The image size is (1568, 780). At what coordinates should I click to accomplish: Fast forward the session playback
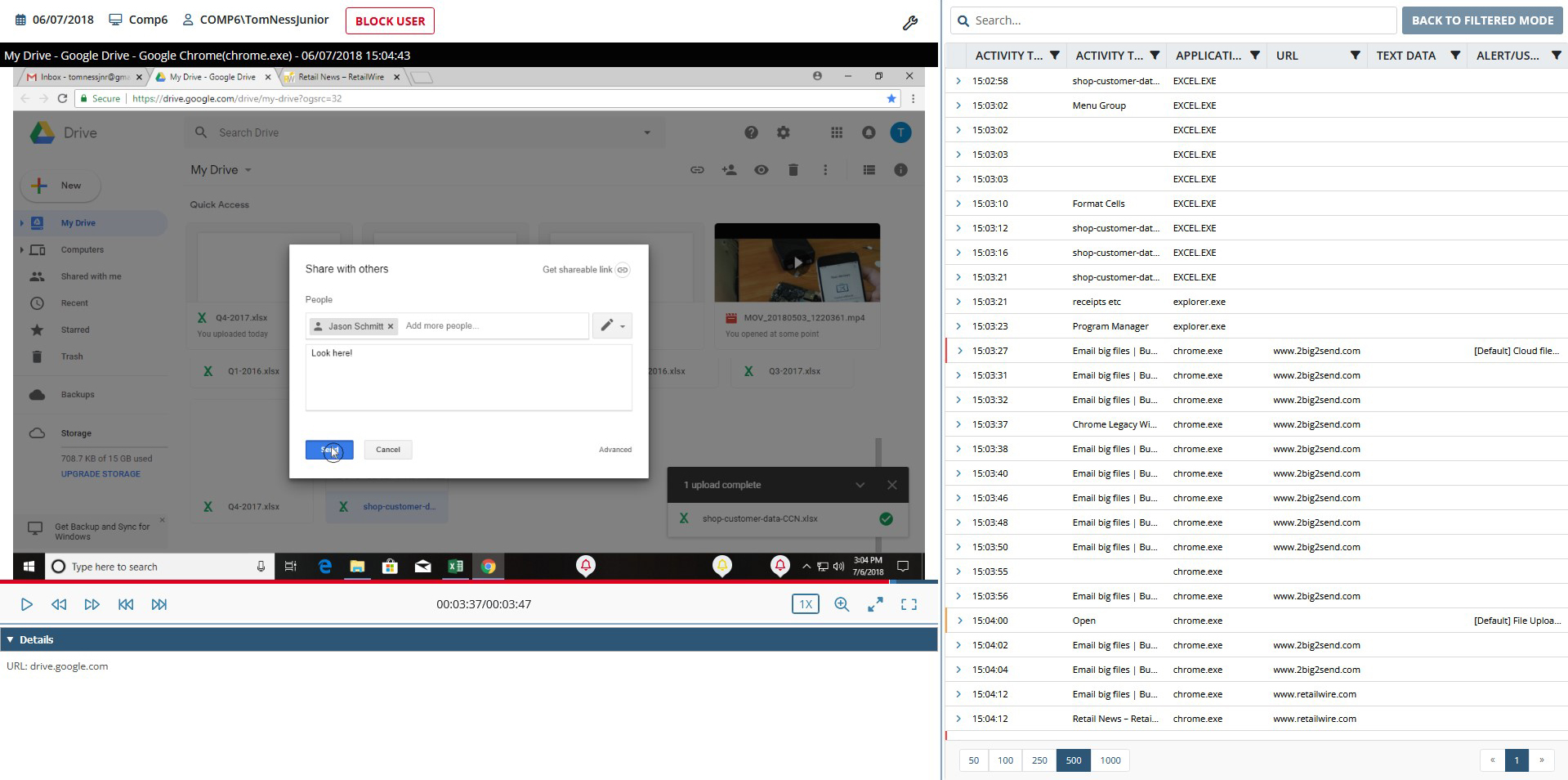pos(92,604)
